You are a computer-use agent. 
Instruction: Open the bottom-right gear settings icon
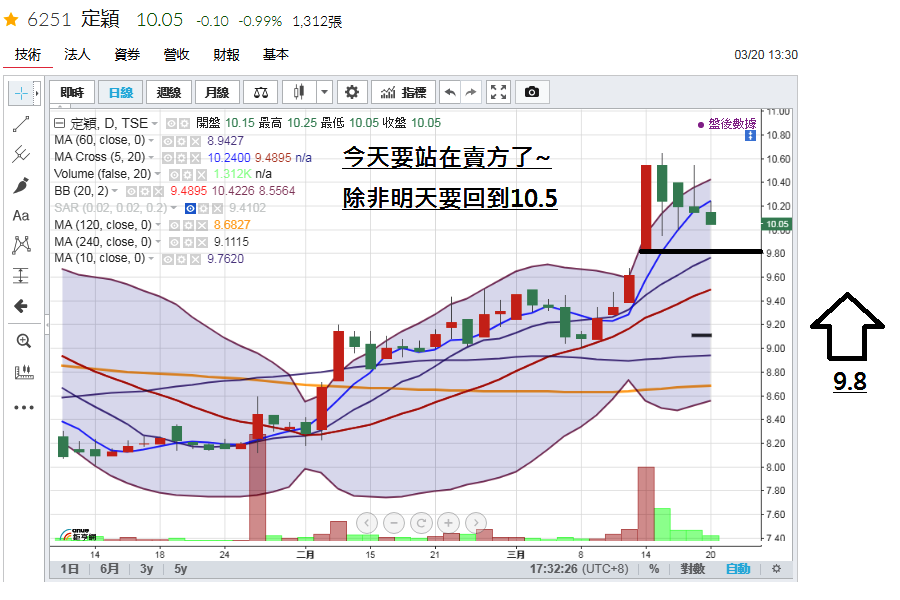[x=777, y=569]
